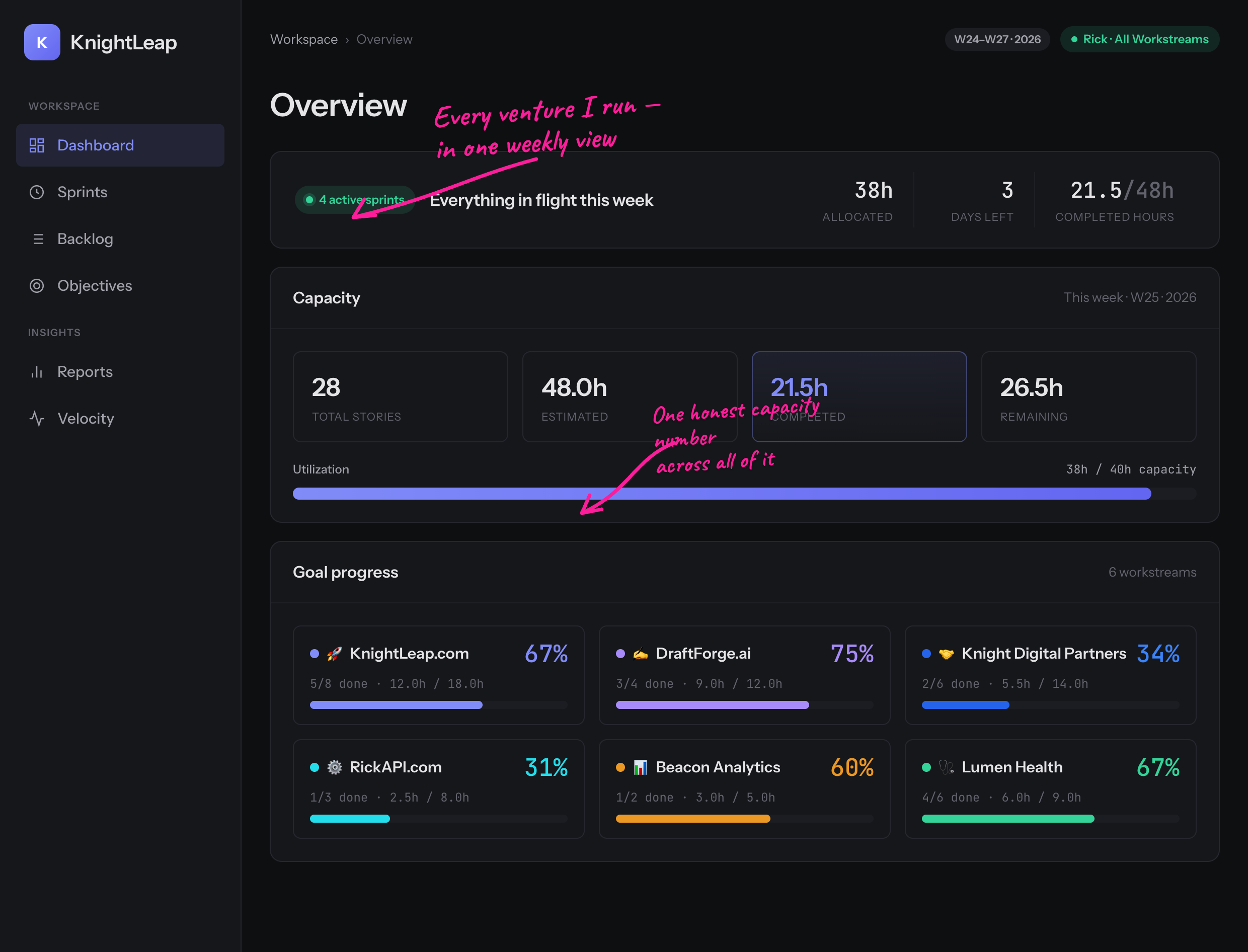Click the handshake emoji on Knight Digital Partners
The image size is (1248, 952).
tap(947, 653)
